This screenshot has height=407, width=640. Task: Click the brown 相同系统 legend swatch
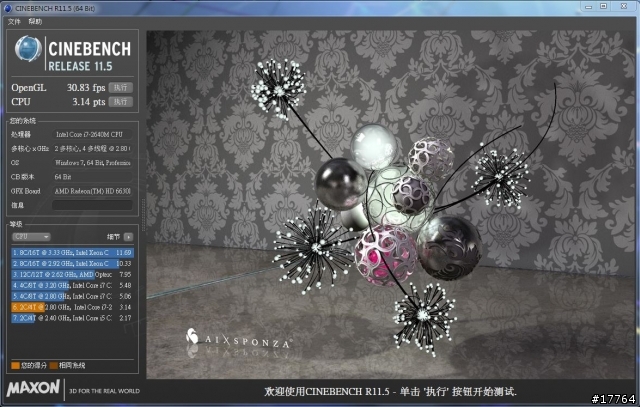click(53, 365)
